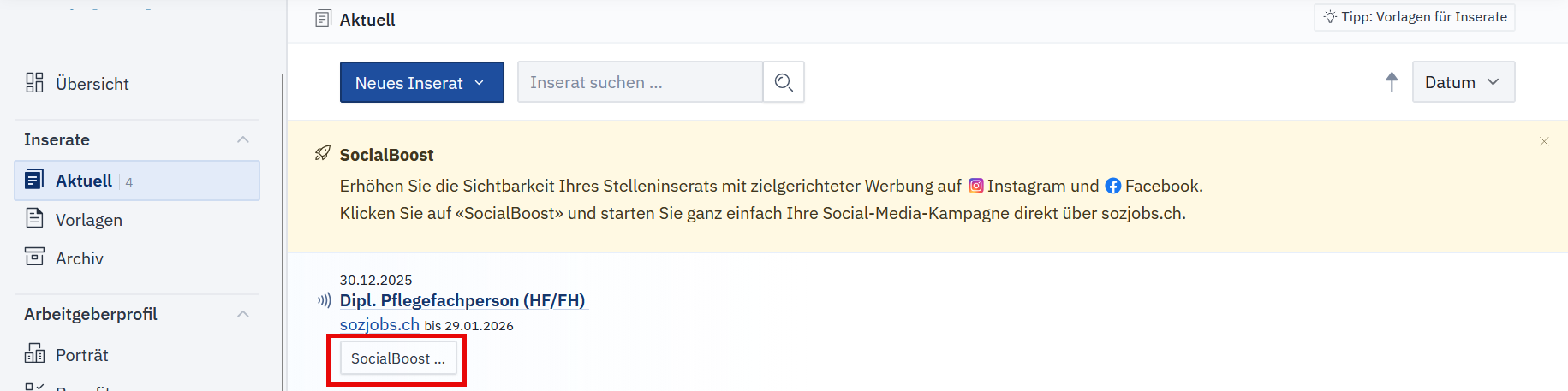
Task: Click the SocialBoost ... button
Action: click(x=398, y=358)
